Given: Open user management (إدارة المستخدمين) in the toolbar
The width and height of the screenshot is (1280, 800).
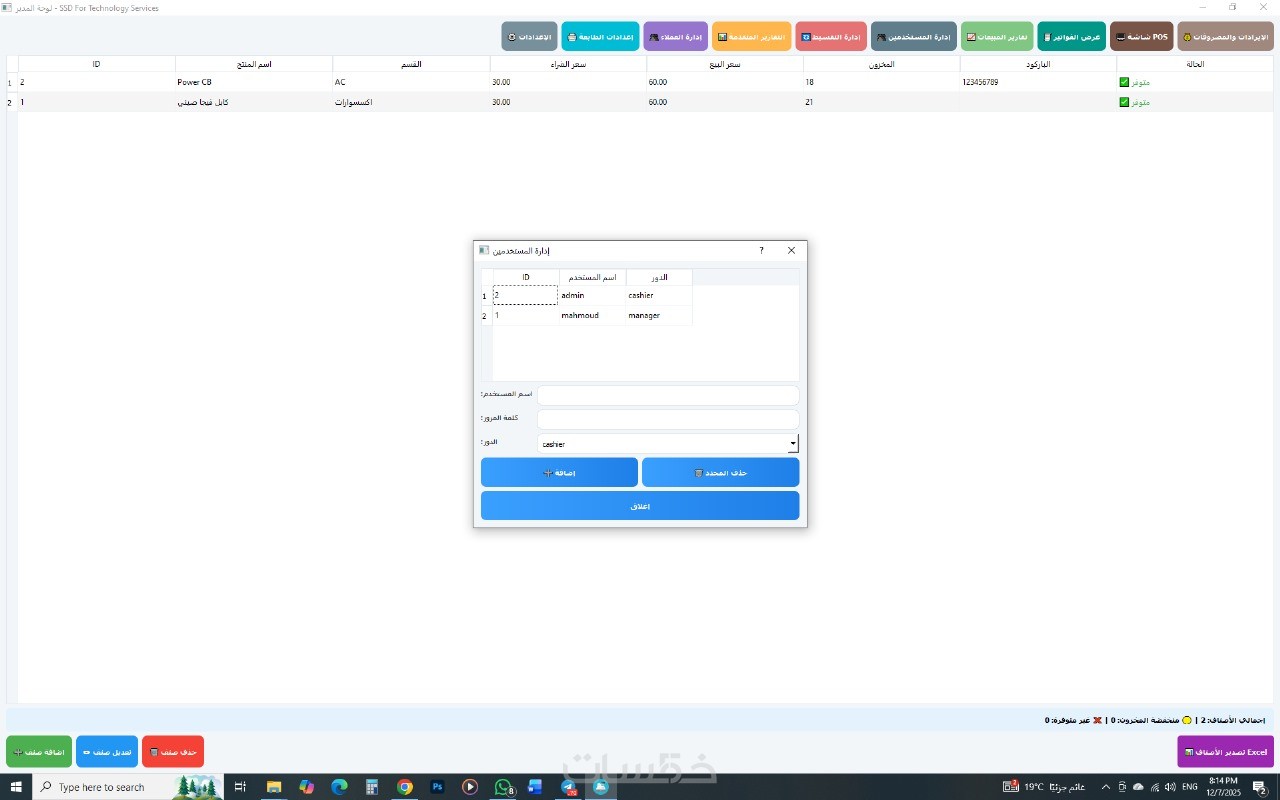Looking at the screenshot, I should pos(913,37).
